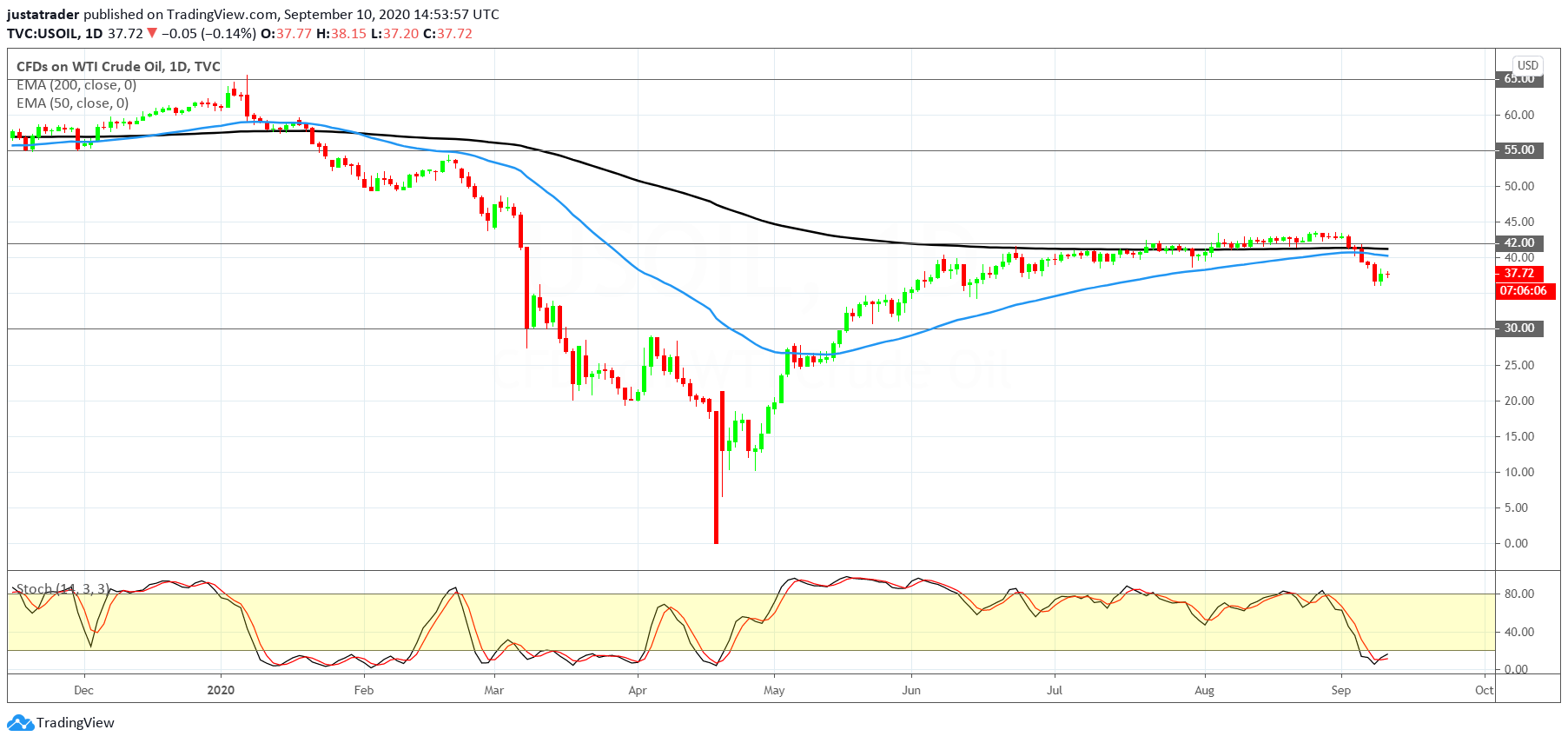Click the open value O:37.77 in the header
Screen dimensions: 1568x743
(x=286, y=34)
